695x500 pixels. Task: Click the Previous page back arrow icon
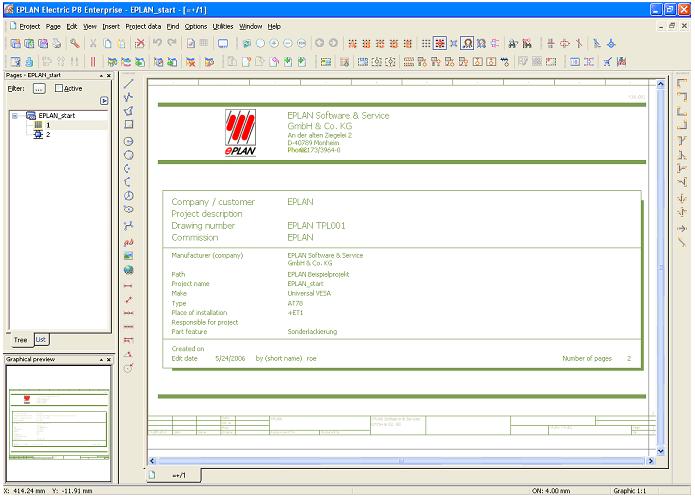pos(319,43)
